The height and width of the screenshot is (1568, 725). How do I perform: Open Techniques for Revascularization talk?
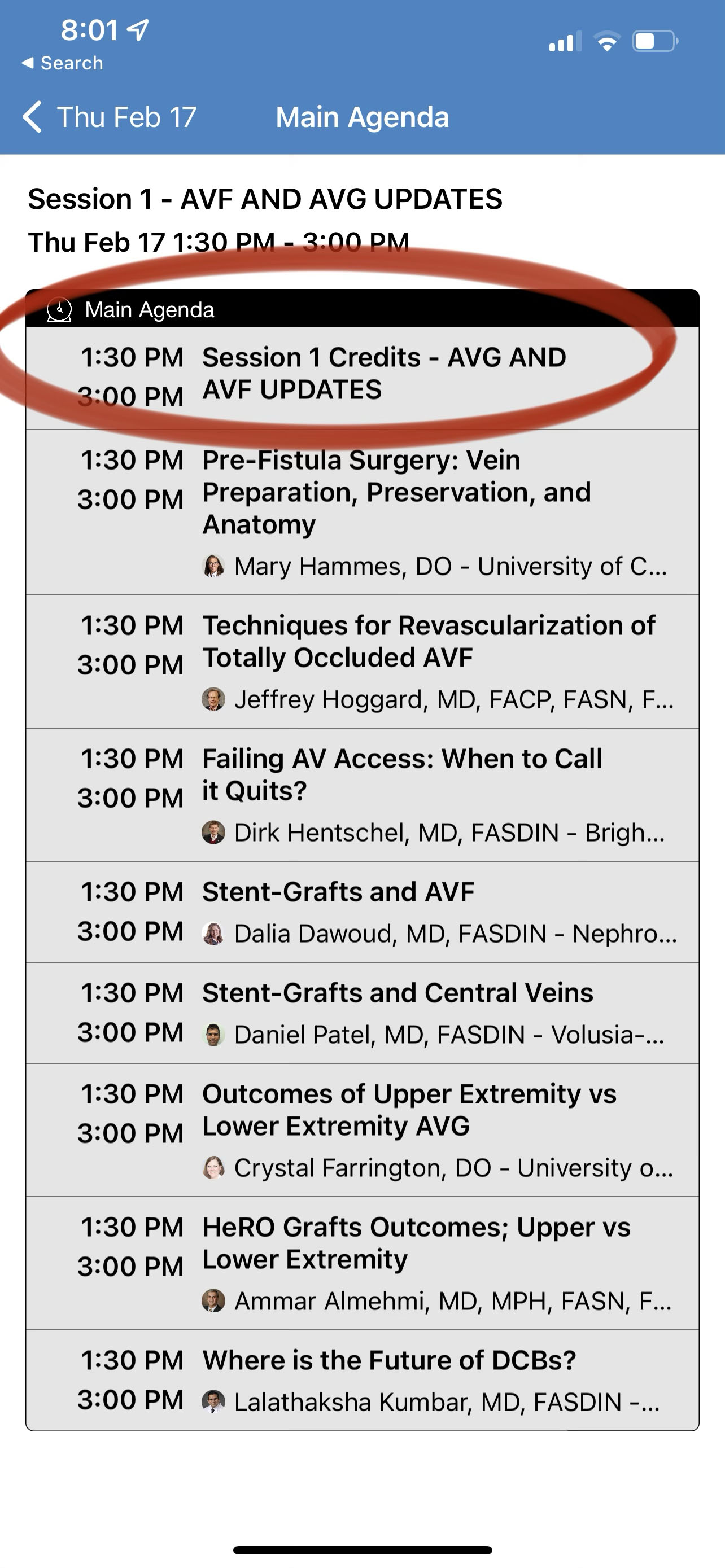tap(429, 642)
